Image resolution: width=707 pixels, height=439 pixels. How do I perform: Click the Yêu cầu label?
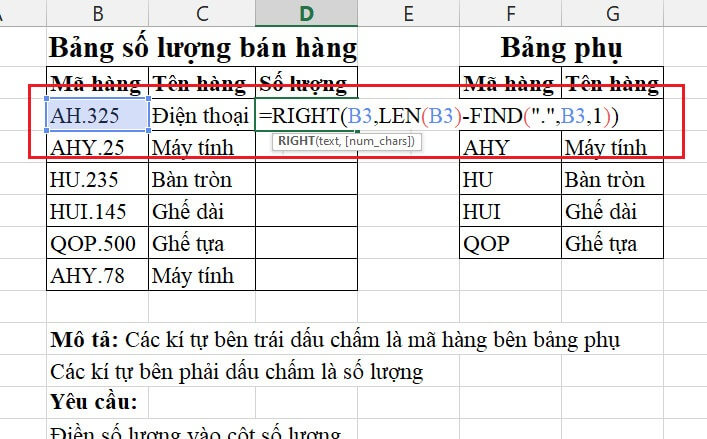[94, 402]
